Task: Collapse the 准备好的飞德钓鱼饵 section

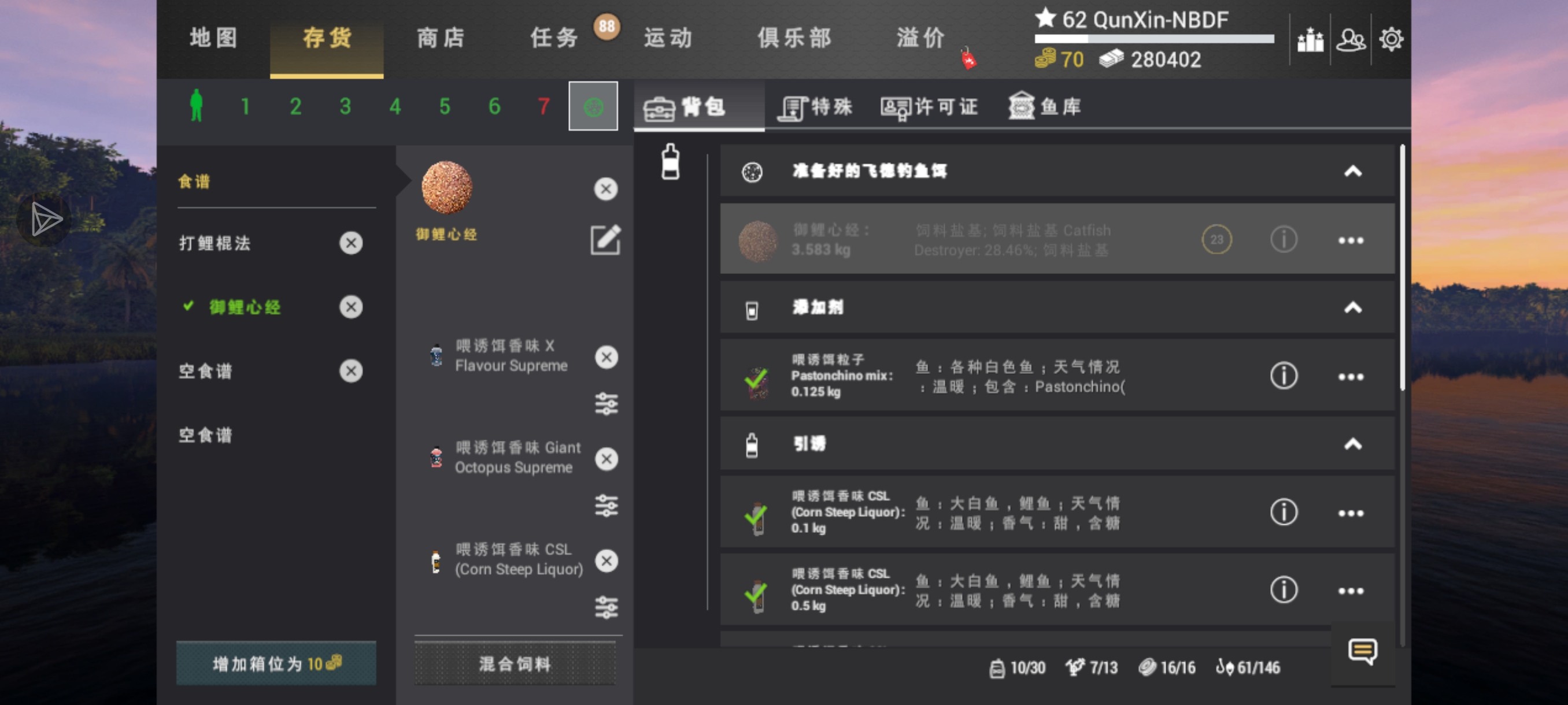Action: [x=1352, y=172]
